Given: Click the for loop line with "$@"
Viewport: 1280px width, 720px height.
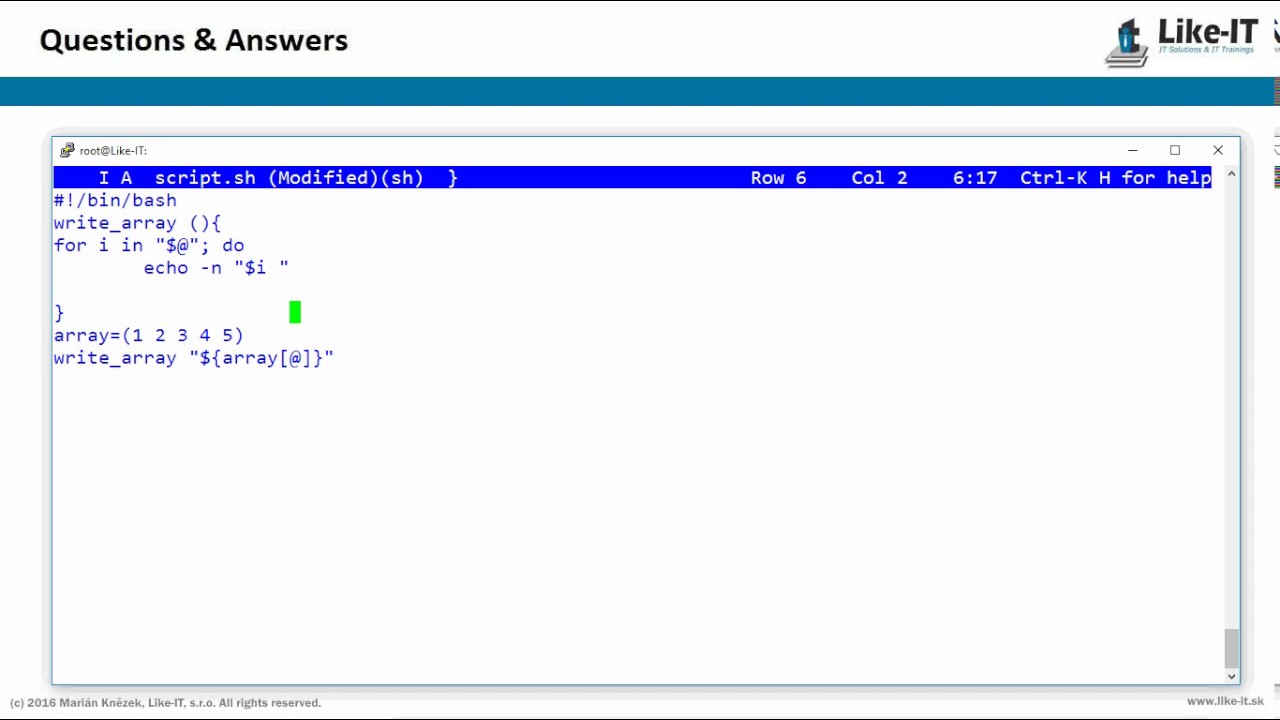Looking at the screenshot, I should (149, 245).
